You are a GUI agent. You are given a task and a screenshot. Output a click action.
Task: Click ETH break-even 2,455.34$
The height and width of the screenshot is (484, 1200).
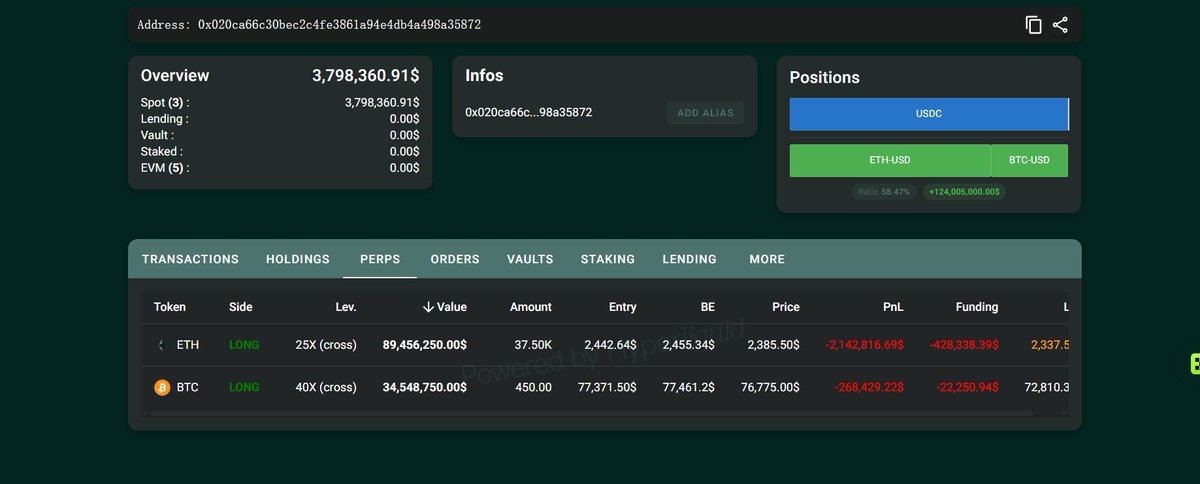click(689, 345)
